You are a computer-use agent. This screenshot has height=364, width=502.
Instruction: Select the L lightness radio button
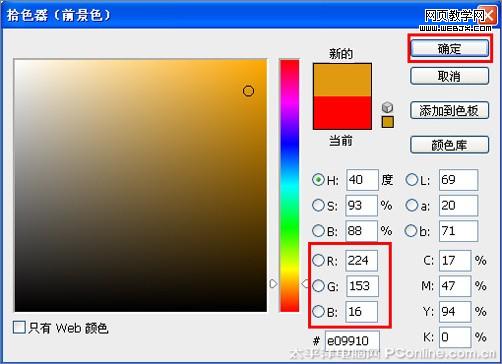(x=411, y=180)
